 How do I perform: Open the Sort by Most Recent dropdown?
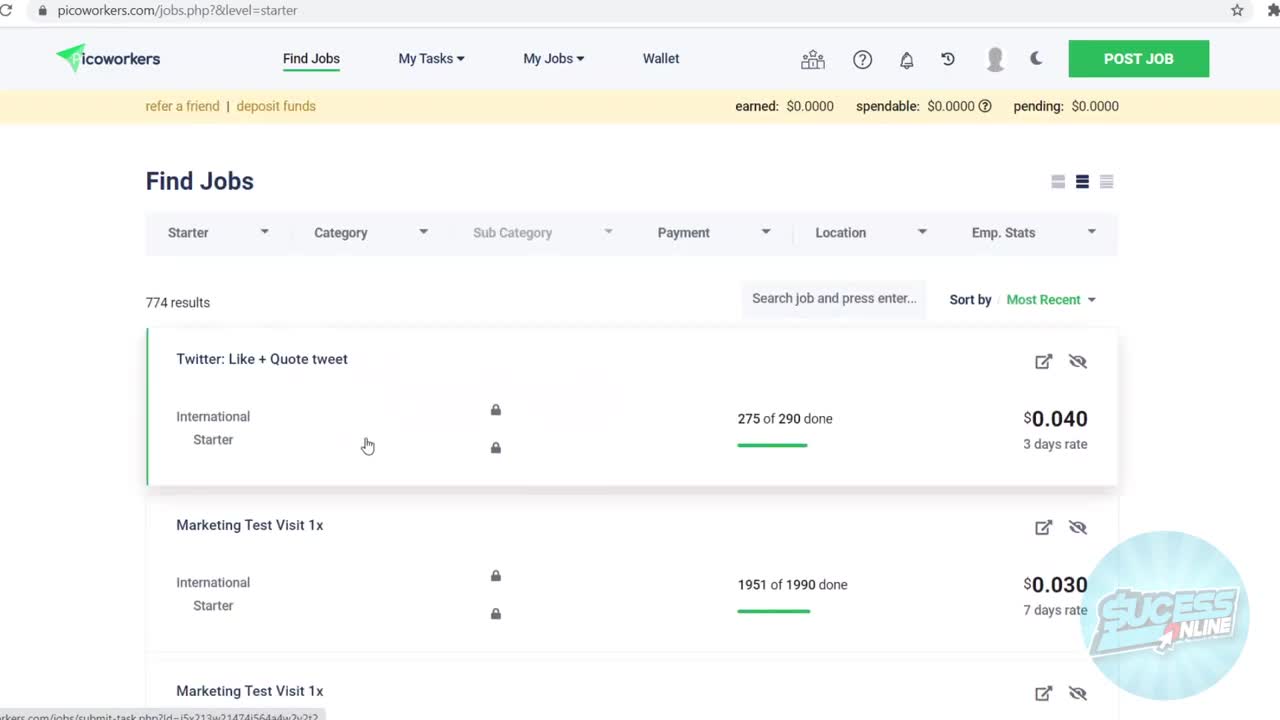pos(1050,300)
